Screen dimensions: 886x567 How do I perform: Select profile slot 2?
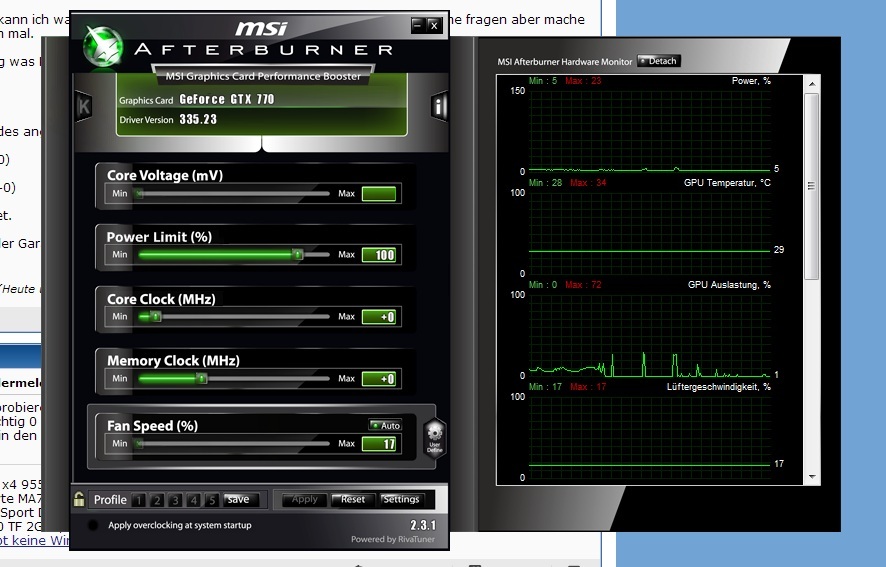tap(157, 500)
